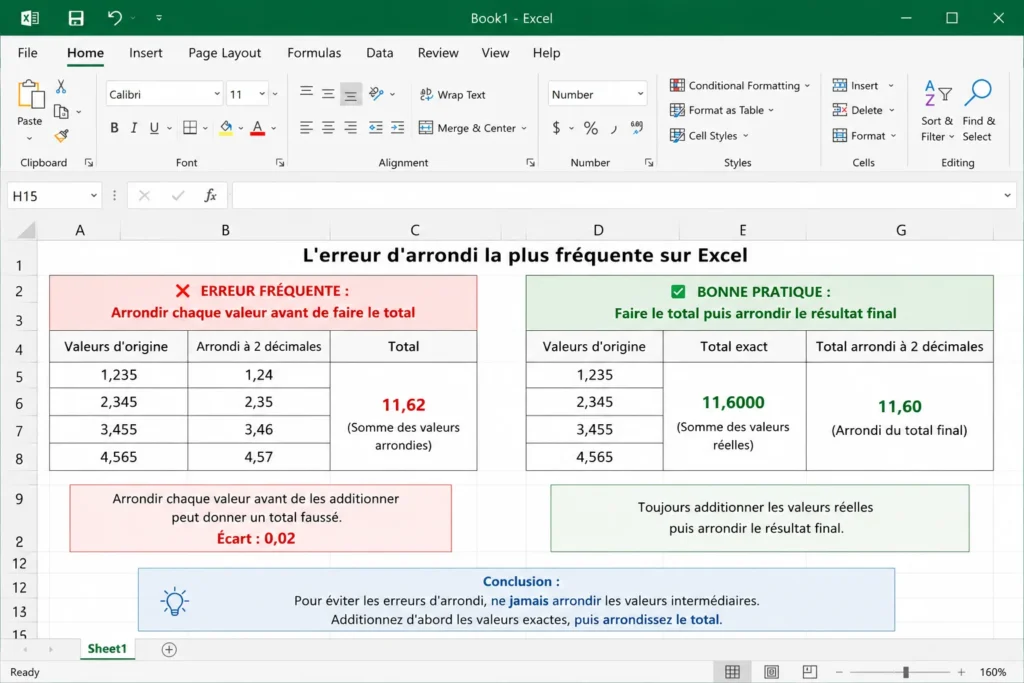Image resolution: width=1024 pixels, height=683 pixels.
Task: Click Middle Align icon
Action: click(328, 94)
